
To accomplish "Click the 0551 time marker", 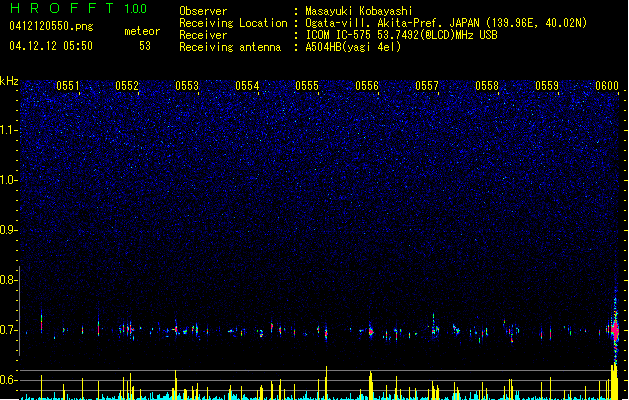I will (x=68, y=86).
